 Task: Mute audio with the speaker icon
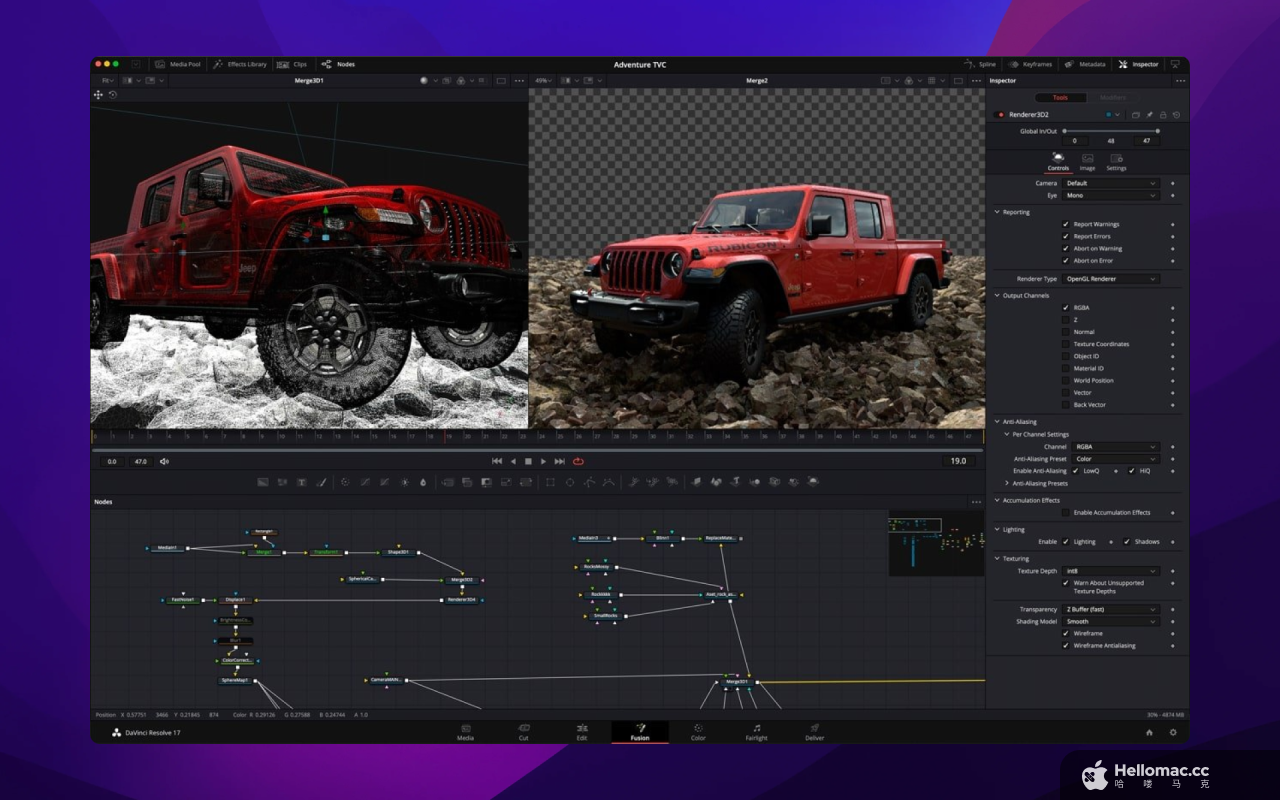click(164, 461)
